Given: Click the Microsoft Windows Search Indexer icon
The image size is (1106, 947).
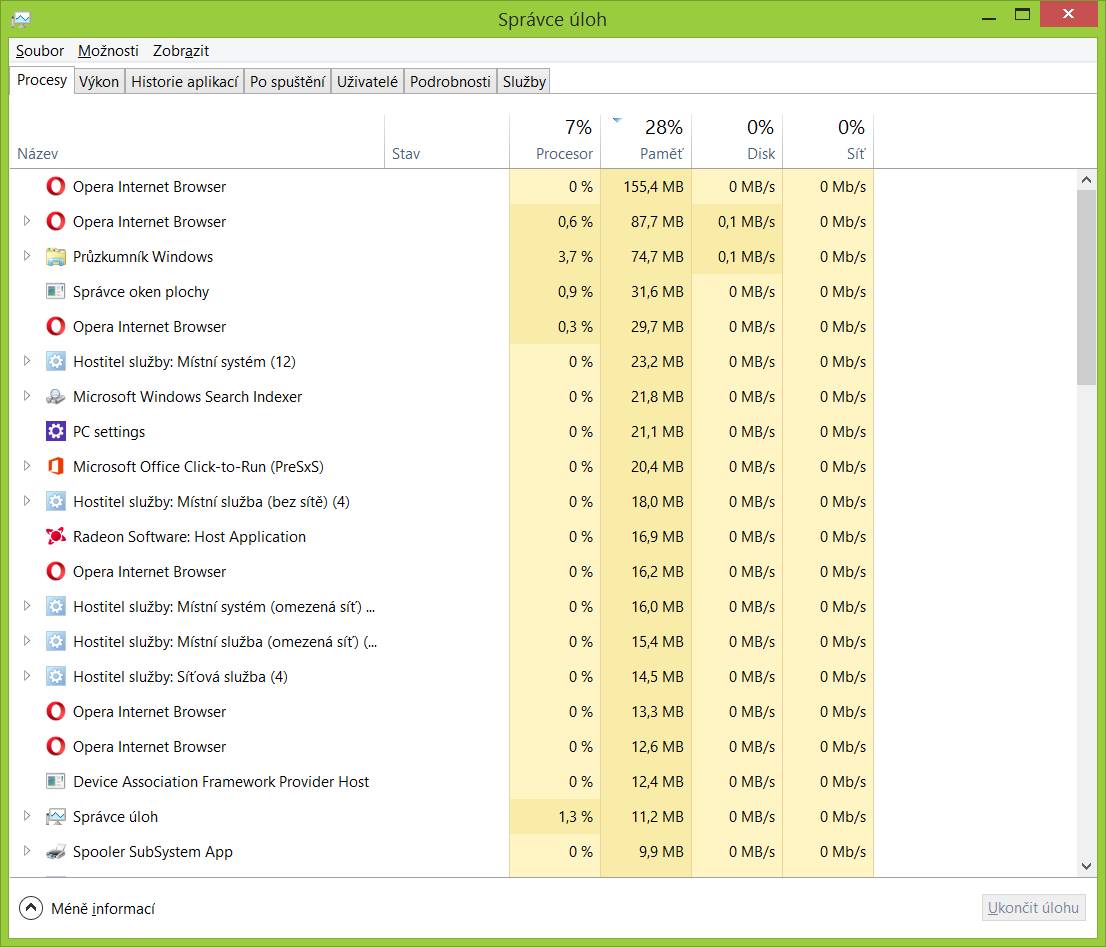Looking at the screenshot, I should point(56,396).
